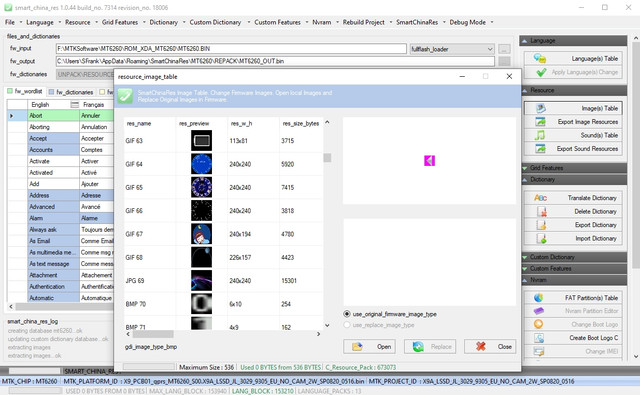Screen dimensions: 640x395
Task: Click the fw_output path field
Action: coord(275,61)
